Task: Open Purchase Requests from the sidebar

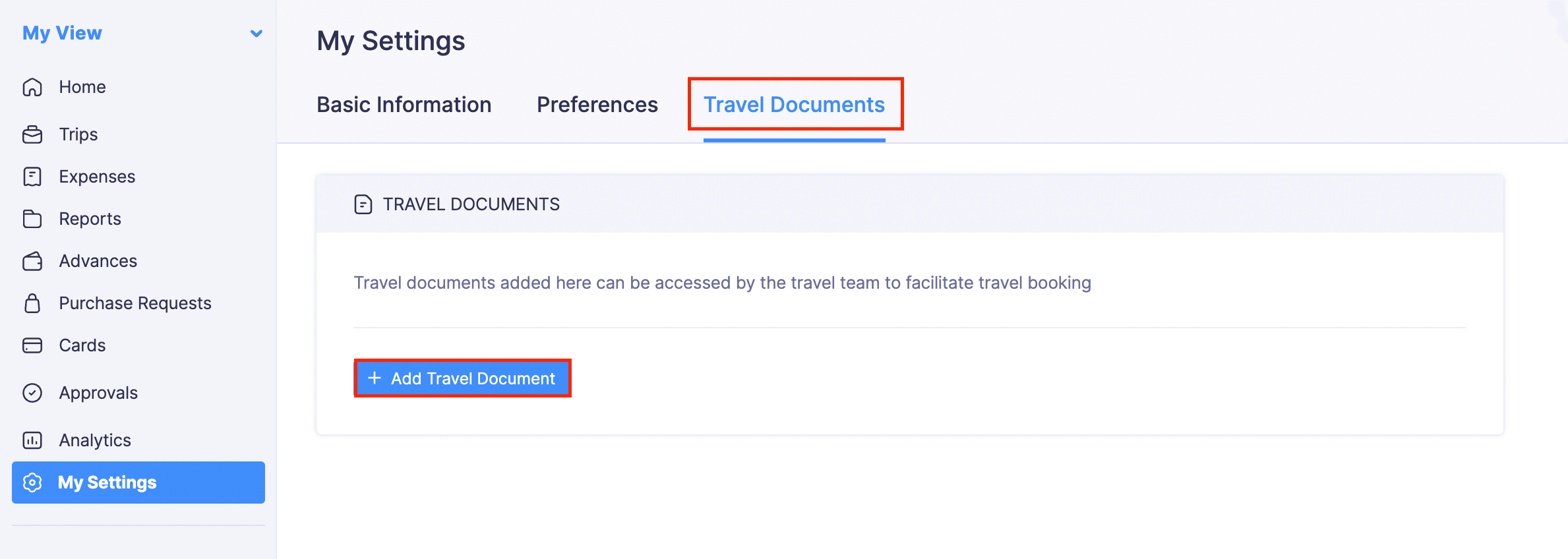Action: coord(135,303)
